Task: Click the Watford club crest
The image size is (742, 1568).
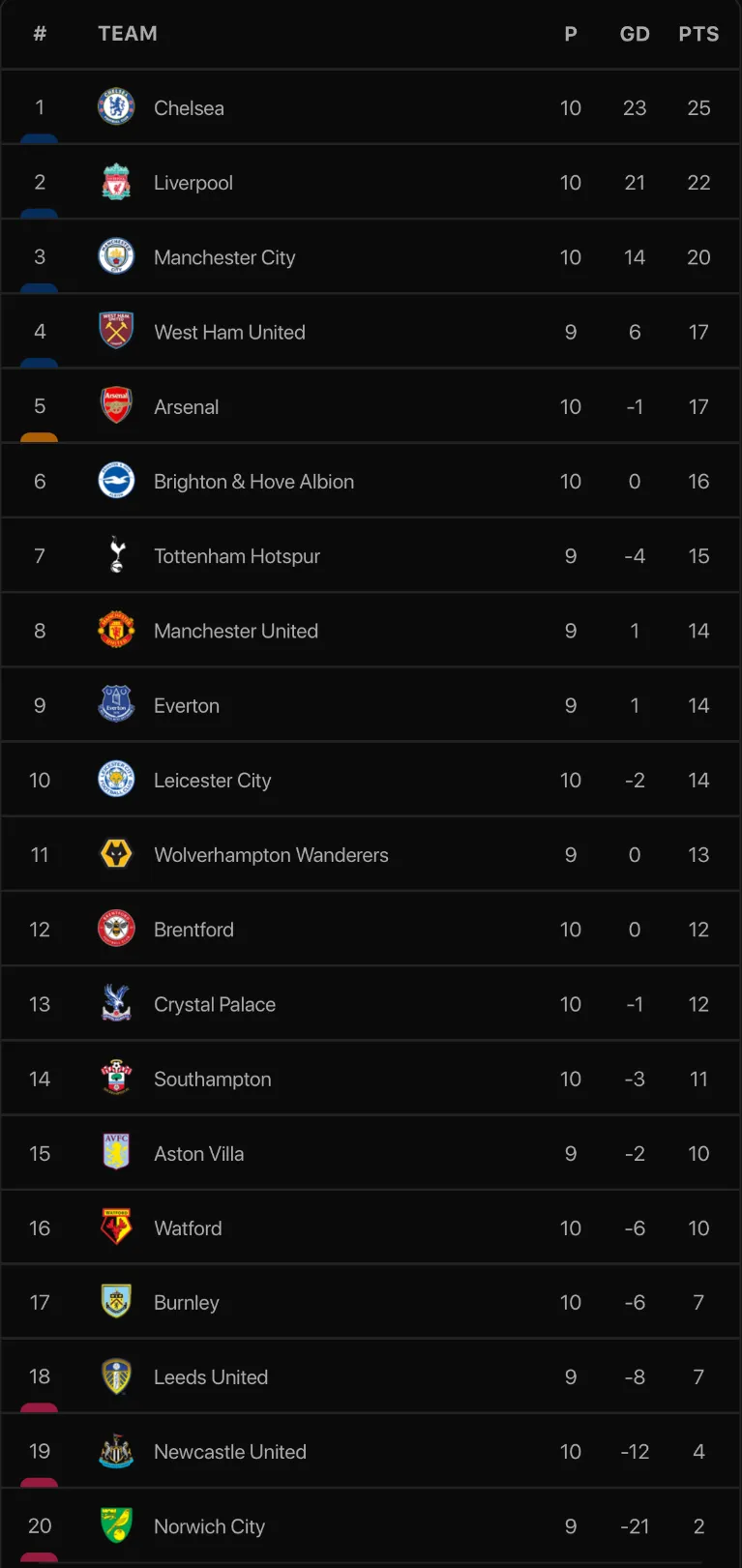Action: pos(116,1228)
